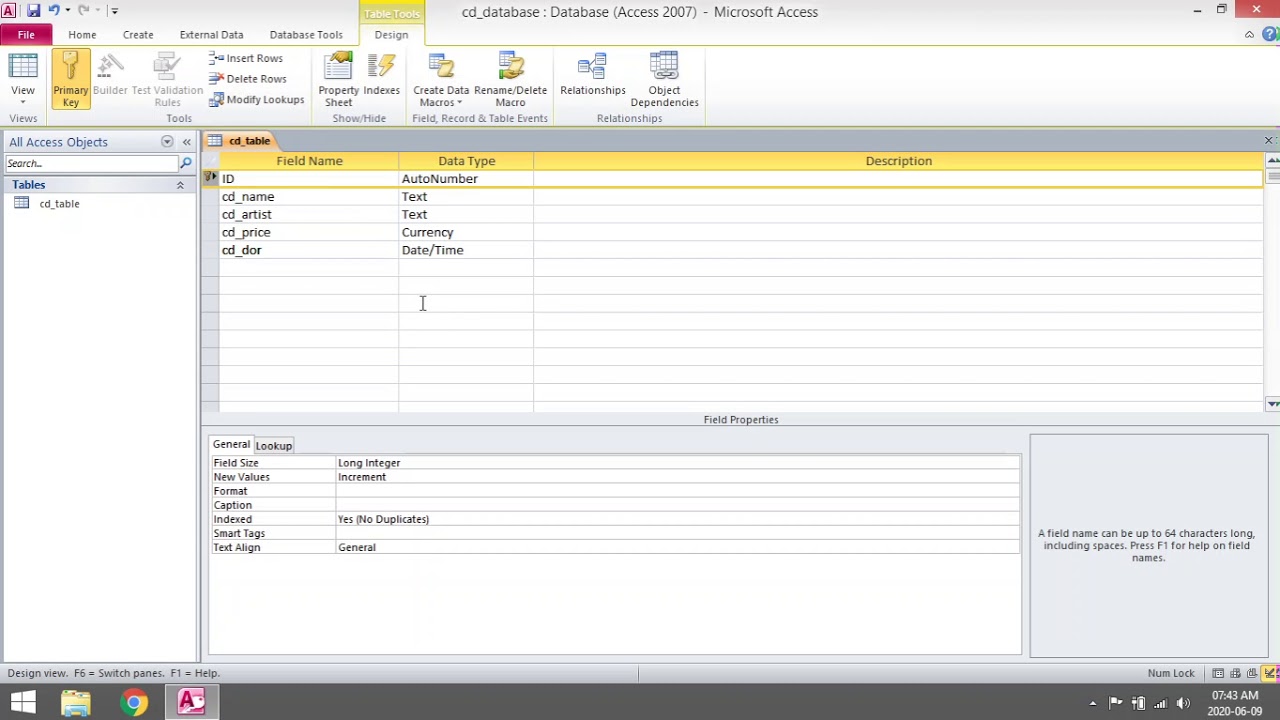This screenshot has height=720, width=1280.
Task: Toggle the Indexes window
Action: pyautogui.click(x=381, y=75)
